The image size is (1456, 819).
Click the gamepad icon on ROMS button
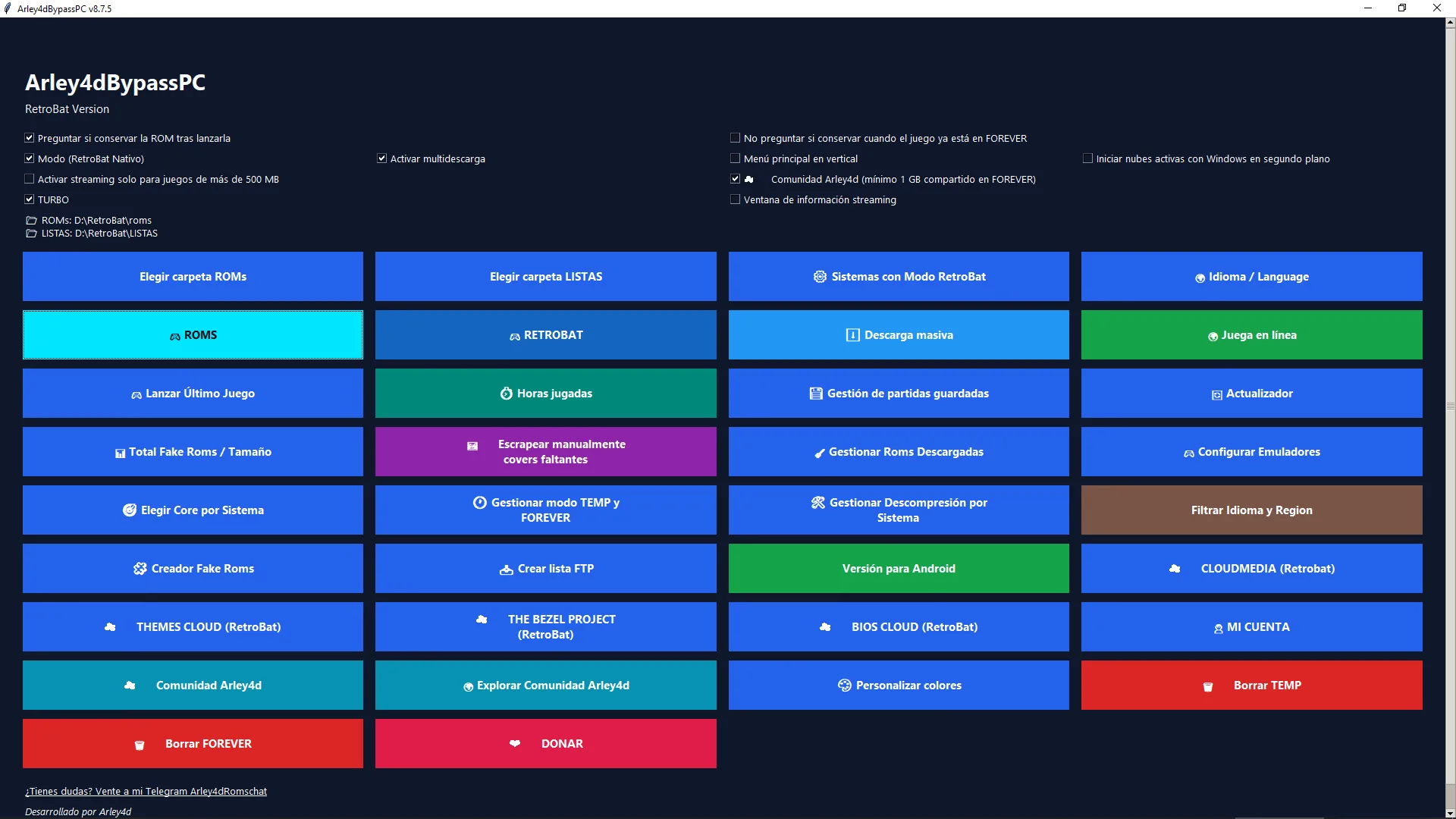[175, 336]
